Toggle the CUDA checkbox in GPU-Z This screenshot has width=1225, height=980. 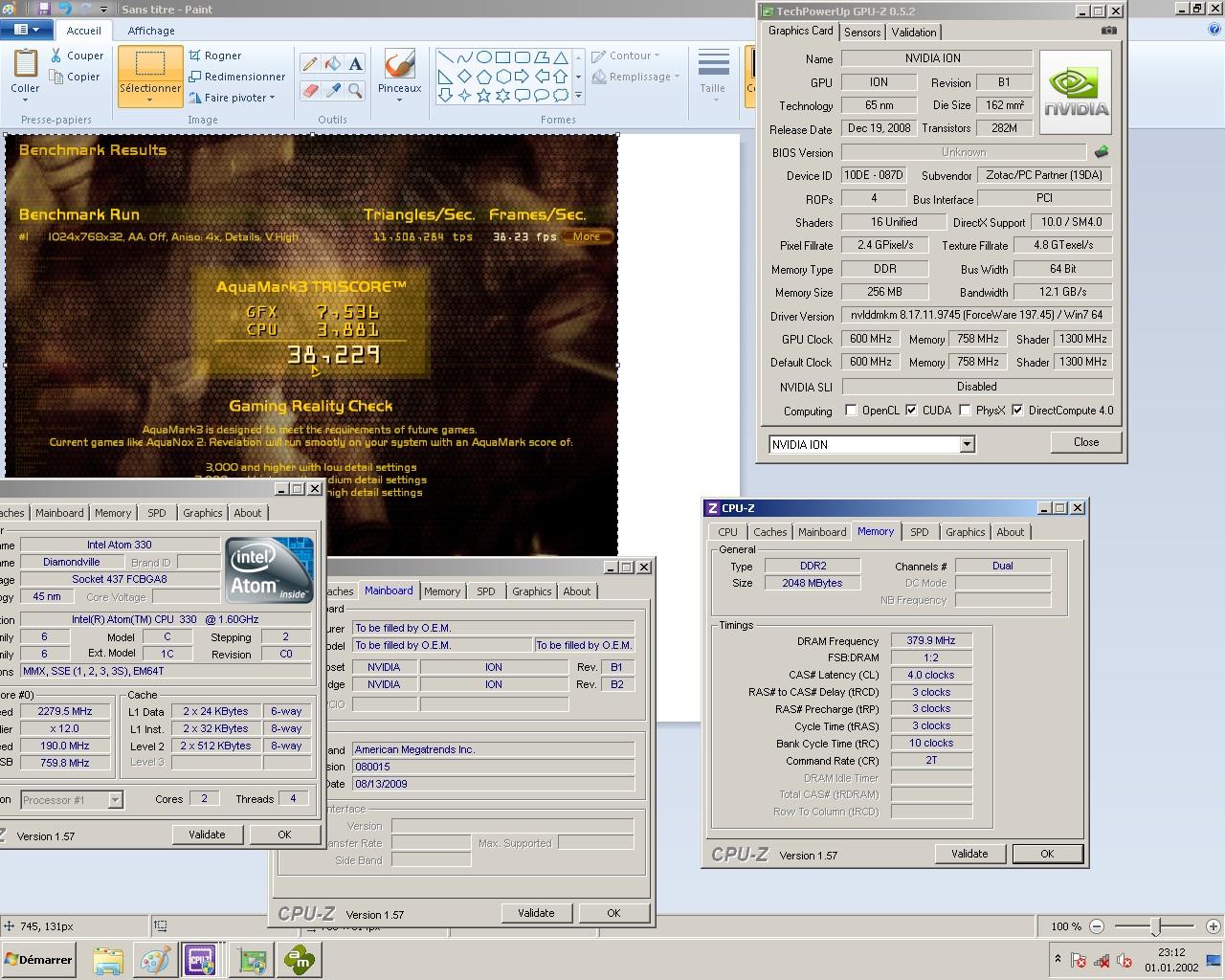pos(911,411)
